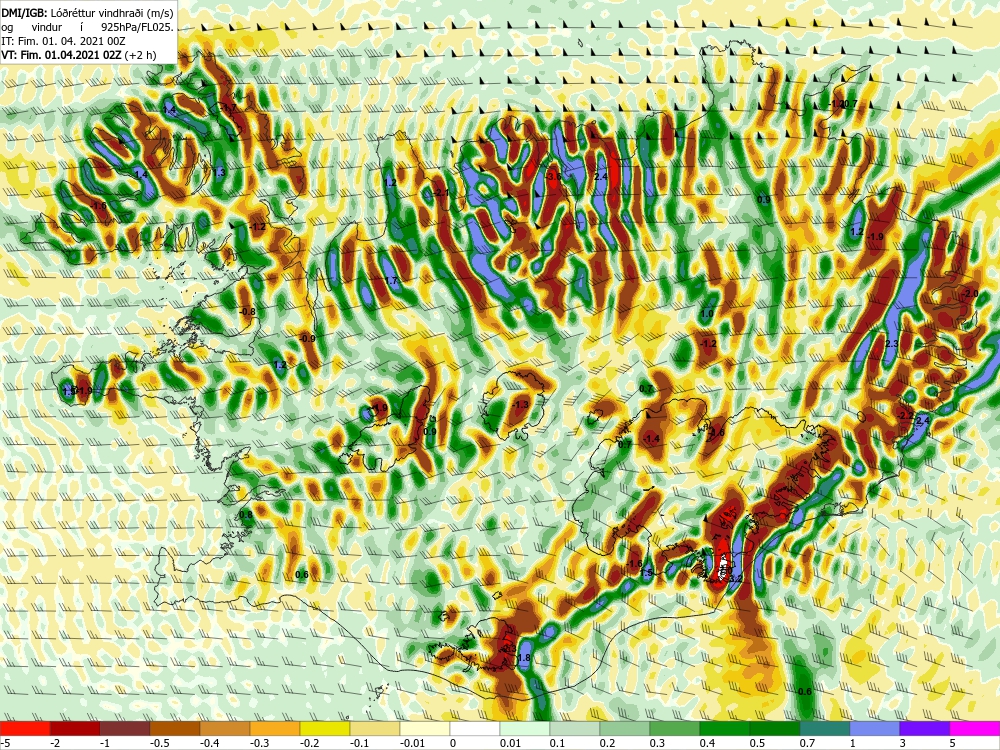Pick the purple swatch above 3 label
This screenshot has height=750, width=1000.
click(x=925, y=728)
